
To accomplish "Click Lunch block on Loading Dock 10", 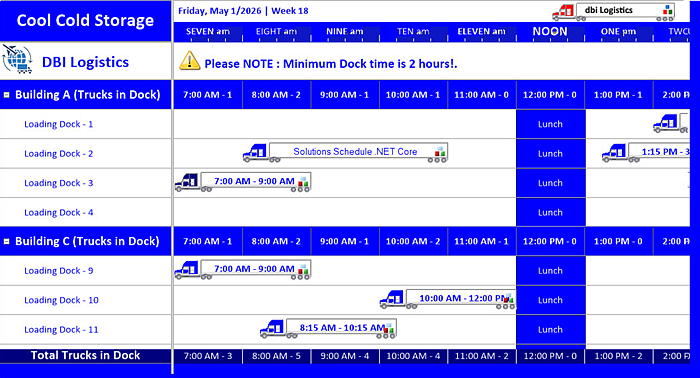I will pos(550,300).
